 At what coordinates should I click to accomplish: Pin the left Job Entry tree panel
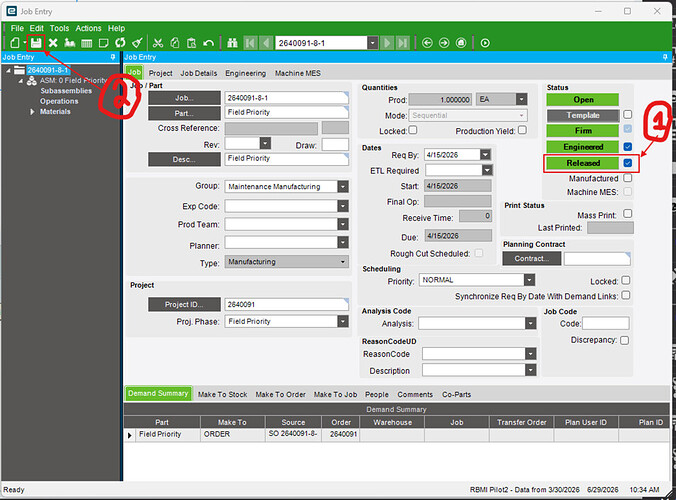pyautogui.click(x=113, y=57)
